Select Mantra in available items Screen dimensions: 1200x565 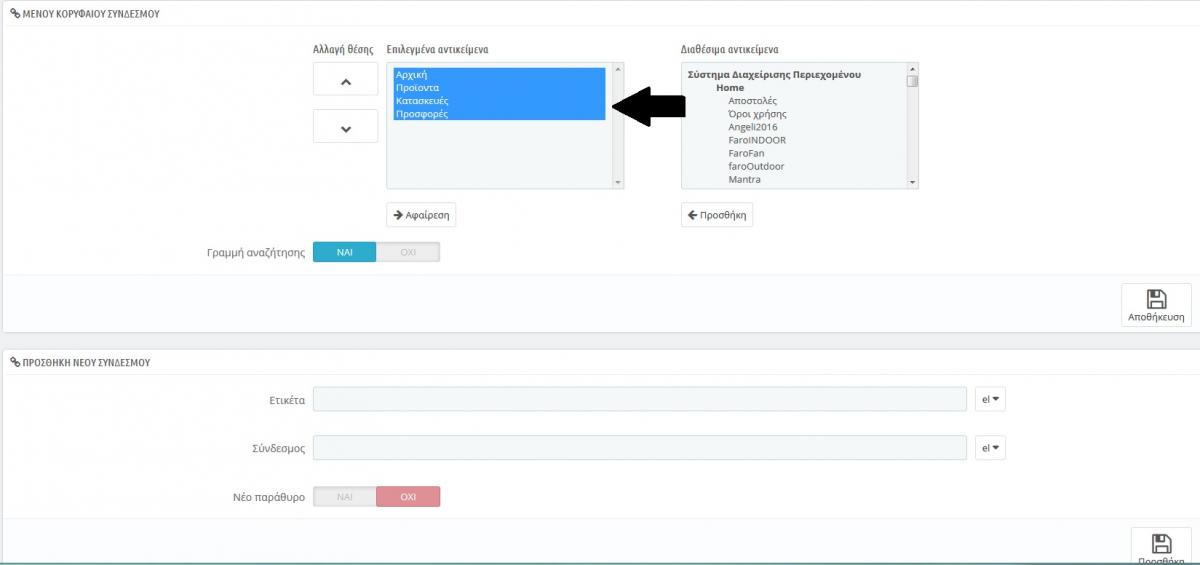click(744, 179)
